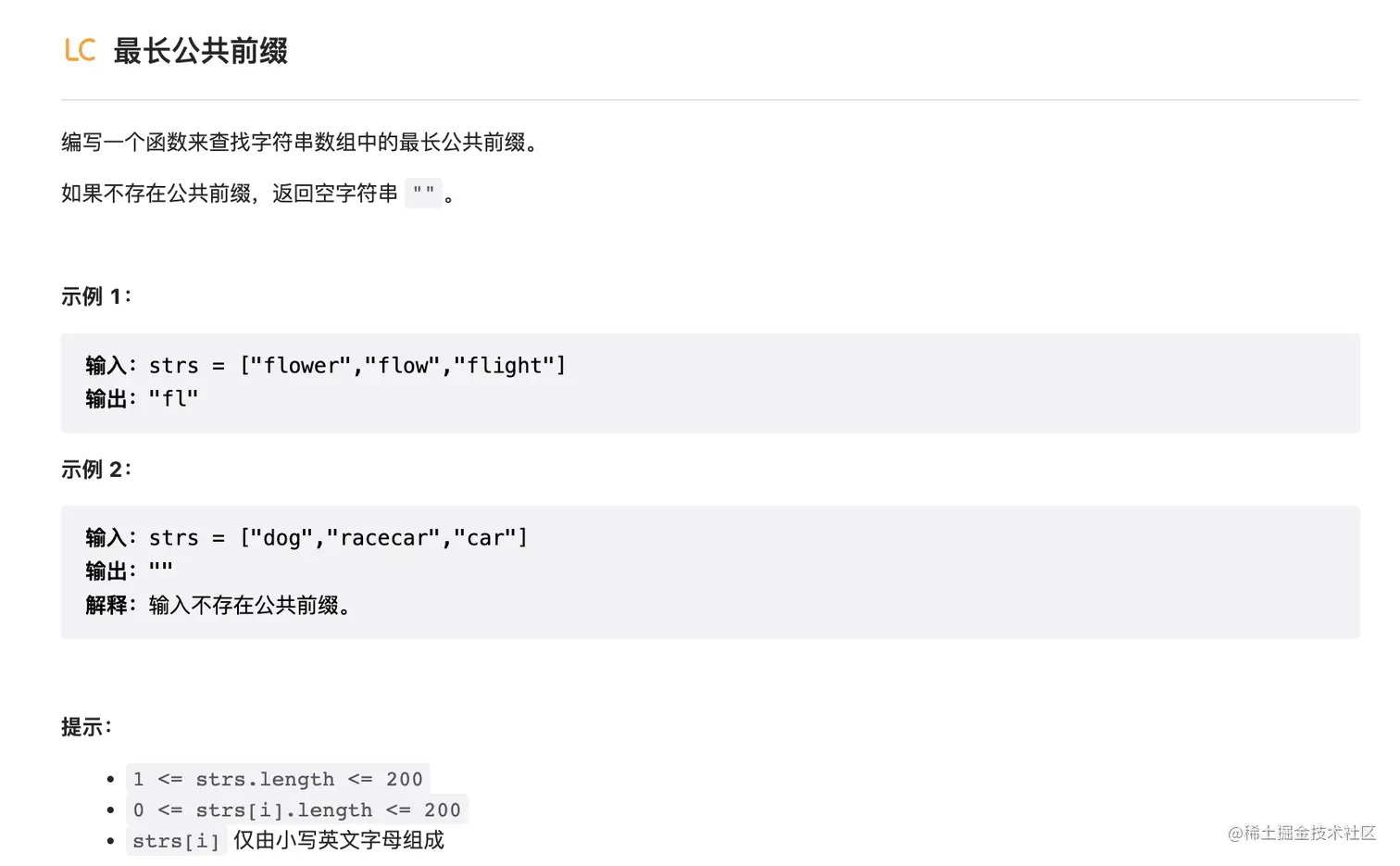
Task: Click the orange LC logo icon
Action: (x=80, y=50)
